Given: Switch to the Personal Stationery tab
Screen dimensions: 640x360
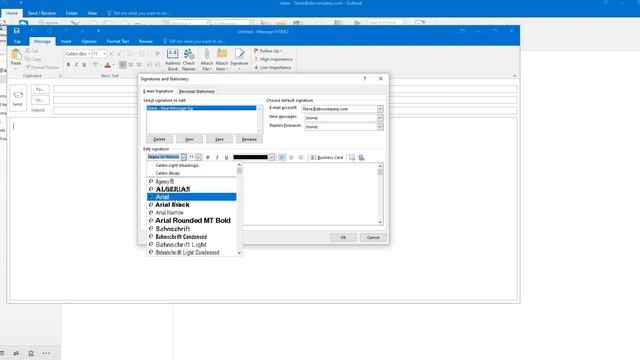Looking at the screenshot, I should [x=197, y=91].
